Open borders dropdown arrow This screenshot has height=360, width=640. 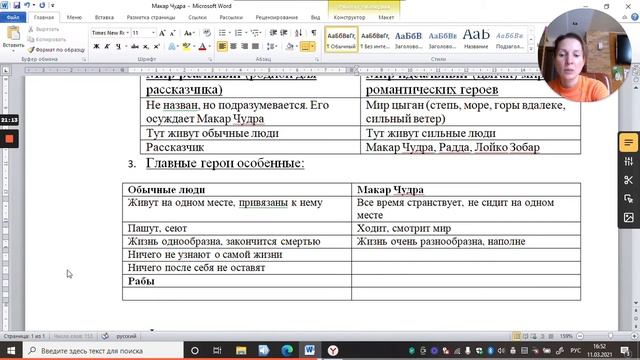312,47
